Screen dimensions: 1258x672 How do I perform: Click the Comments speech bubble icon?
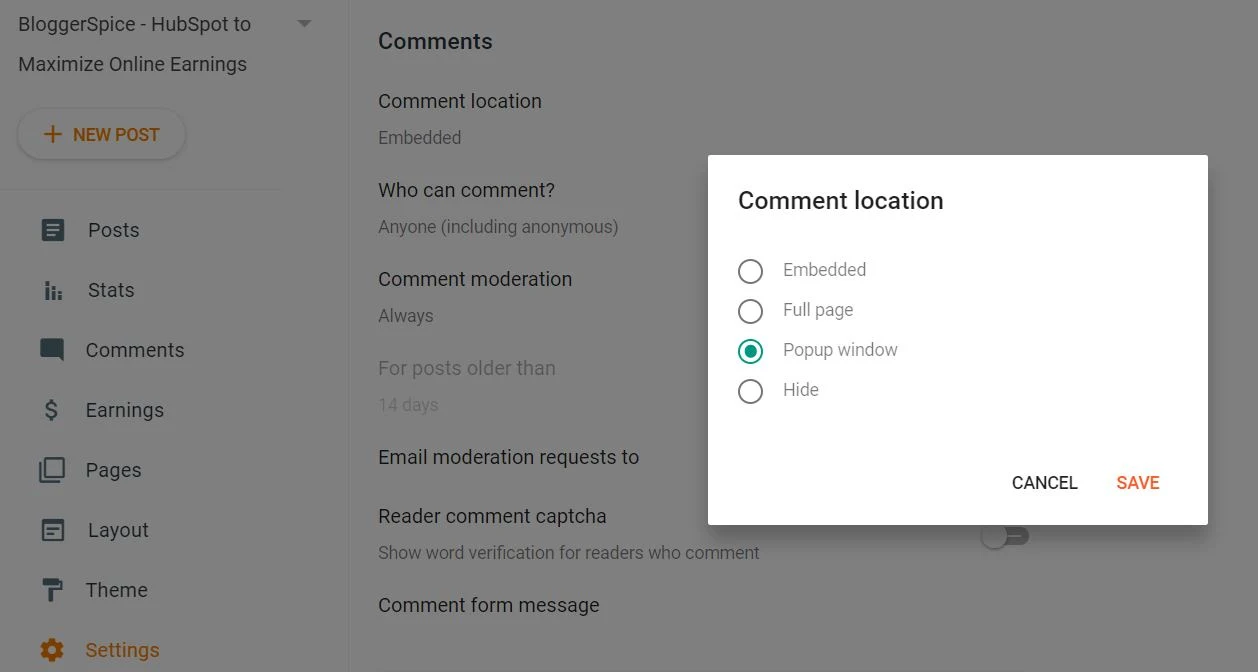(x=52, y=350)
